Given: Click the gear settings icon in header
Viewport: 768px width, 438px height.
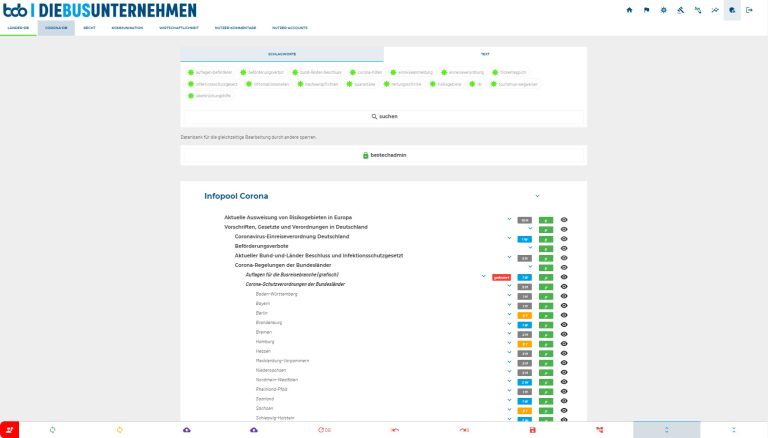Looking at the screenshot, I should 663,10.
